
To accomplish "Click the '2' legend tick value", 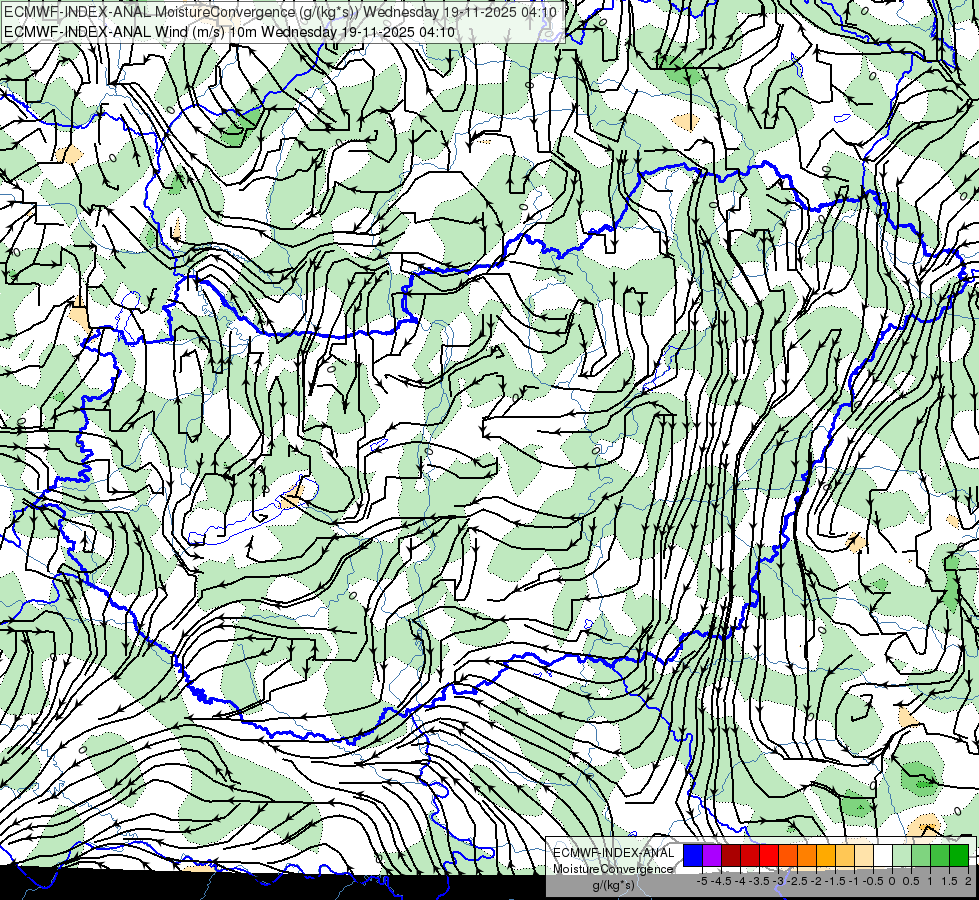I will pyautogui.click(x=967, y=881).
